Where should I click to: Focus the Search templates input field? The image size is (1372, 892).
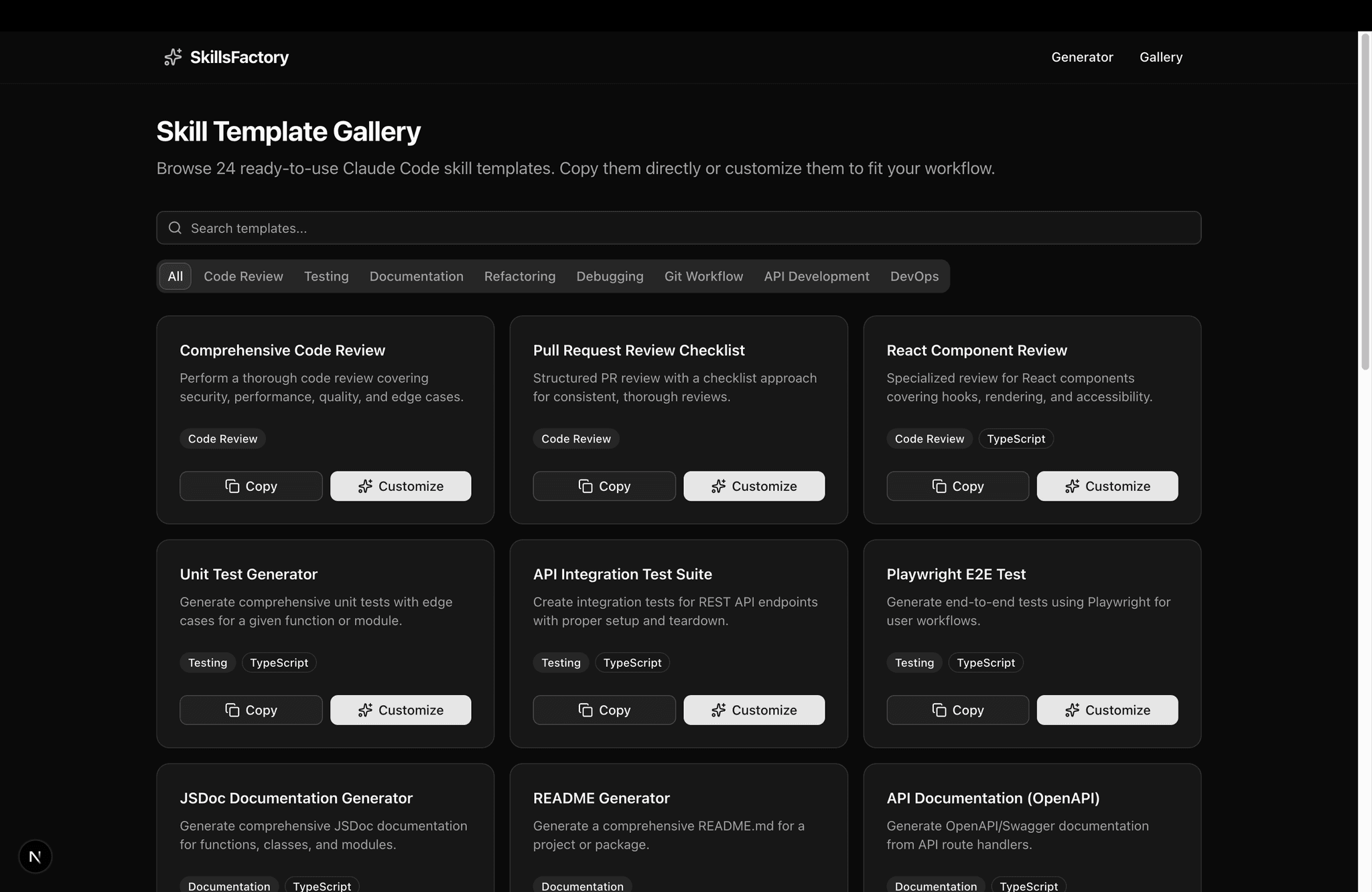coord(678,228)
